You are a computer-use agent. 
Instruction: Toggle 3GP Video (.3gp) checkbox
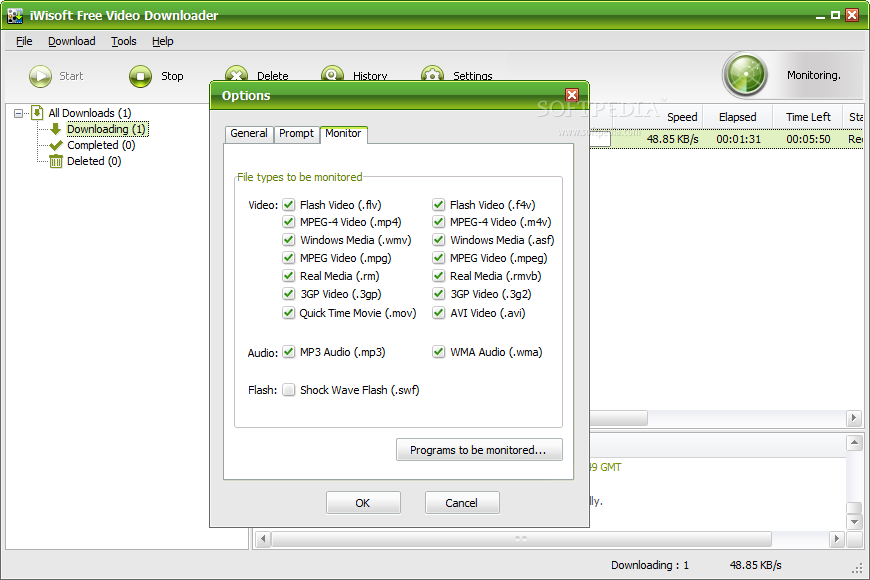289,294
